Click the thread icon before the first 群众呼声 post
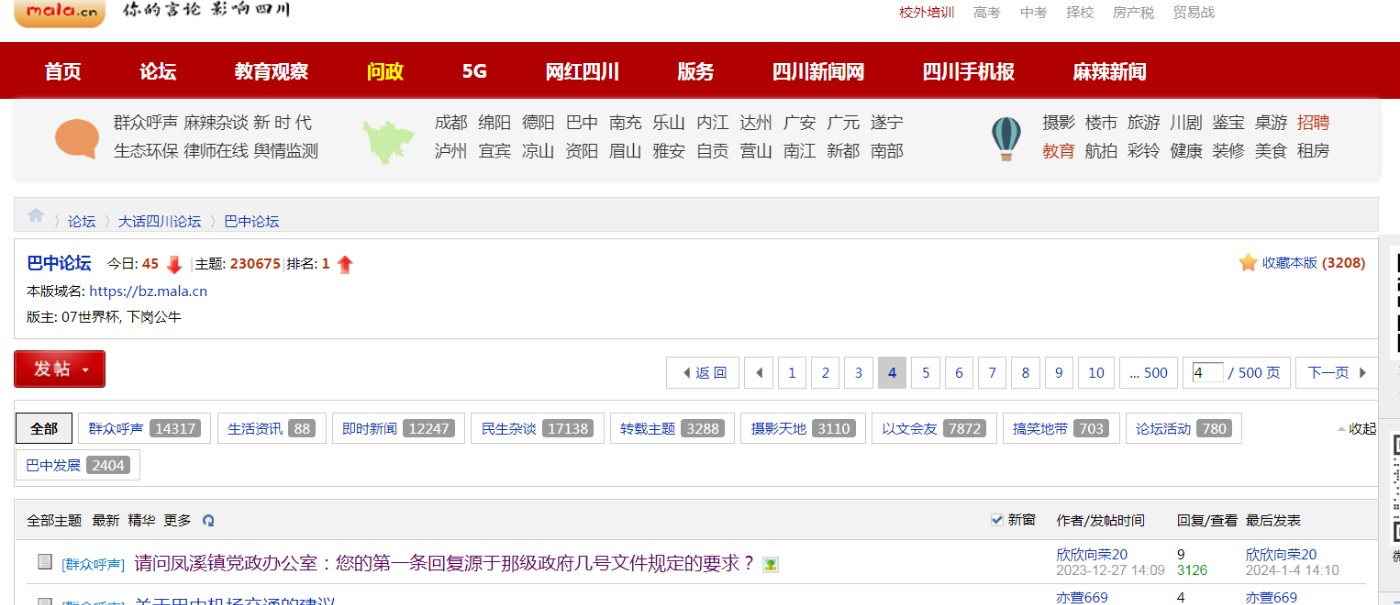The width and height of the screenshot is (1400, 605). click(44, 563)
